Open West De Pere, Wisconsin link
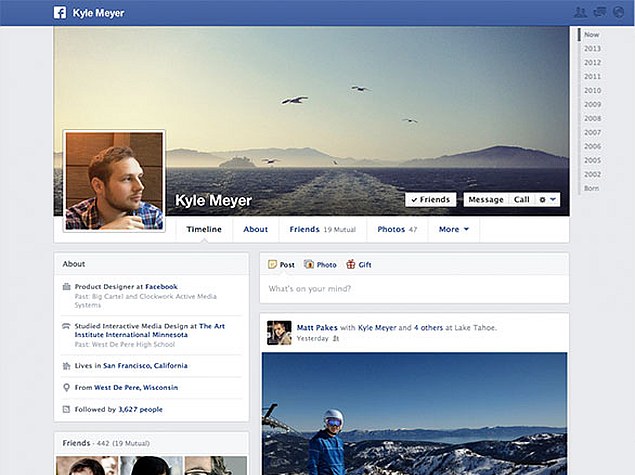 pos(136,388)
